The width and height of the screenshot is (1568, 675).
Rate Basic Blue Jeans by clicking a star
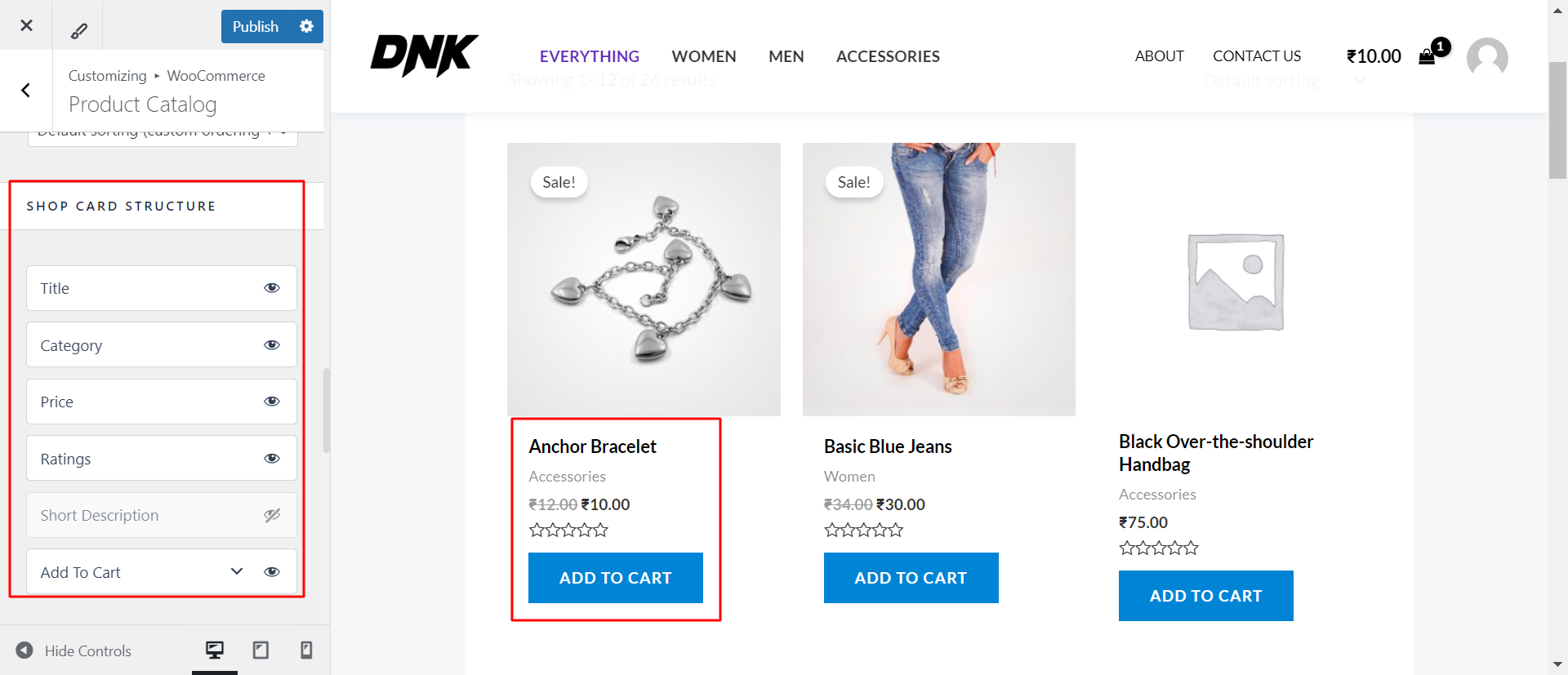point(863,530)
